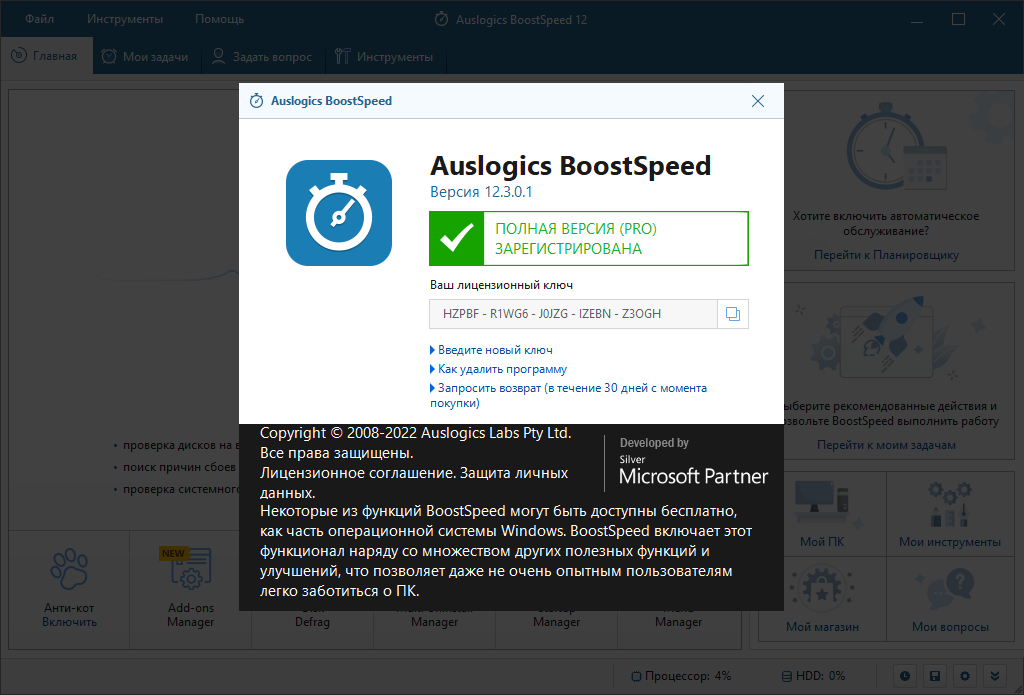Open the Запросить возврат link
1024x695 pixels.
coord(568,395)
